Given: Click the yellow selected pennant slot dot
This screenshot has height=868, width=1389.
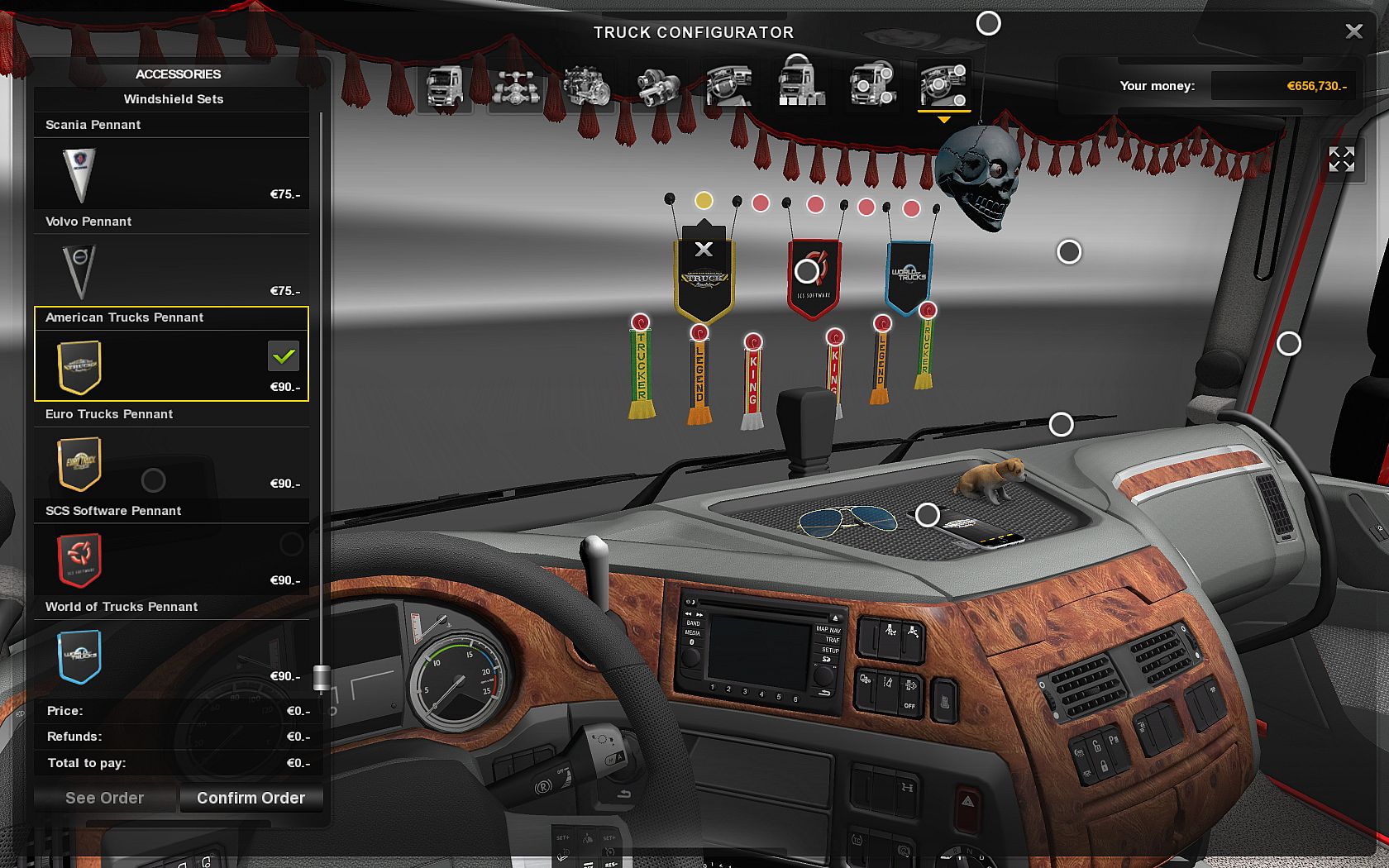Looking at the screenshot, I should tap(704, 201).
